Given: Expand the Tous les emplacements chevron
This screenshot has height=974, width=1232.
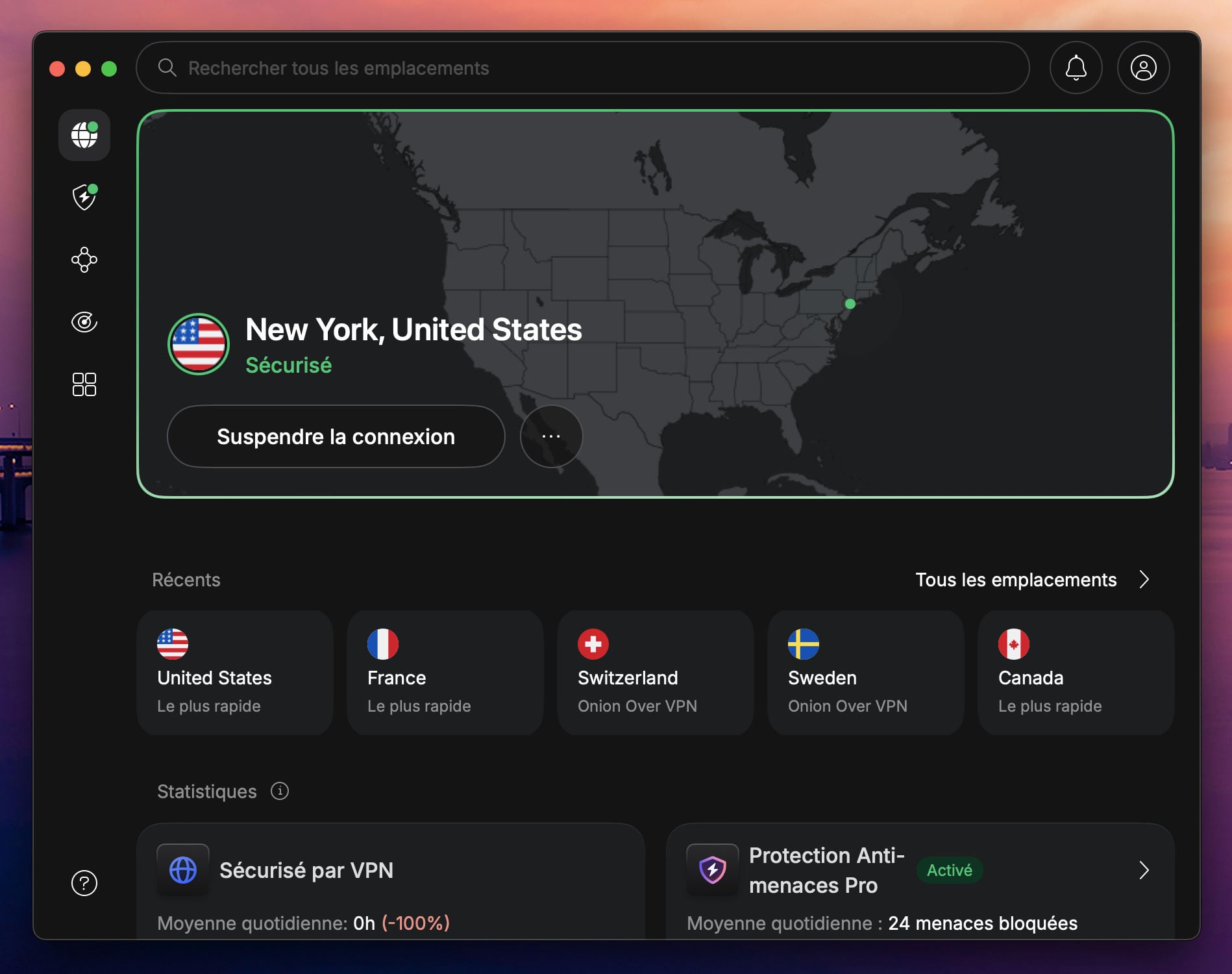Looking at the screenshot, I should [1146, 580].
